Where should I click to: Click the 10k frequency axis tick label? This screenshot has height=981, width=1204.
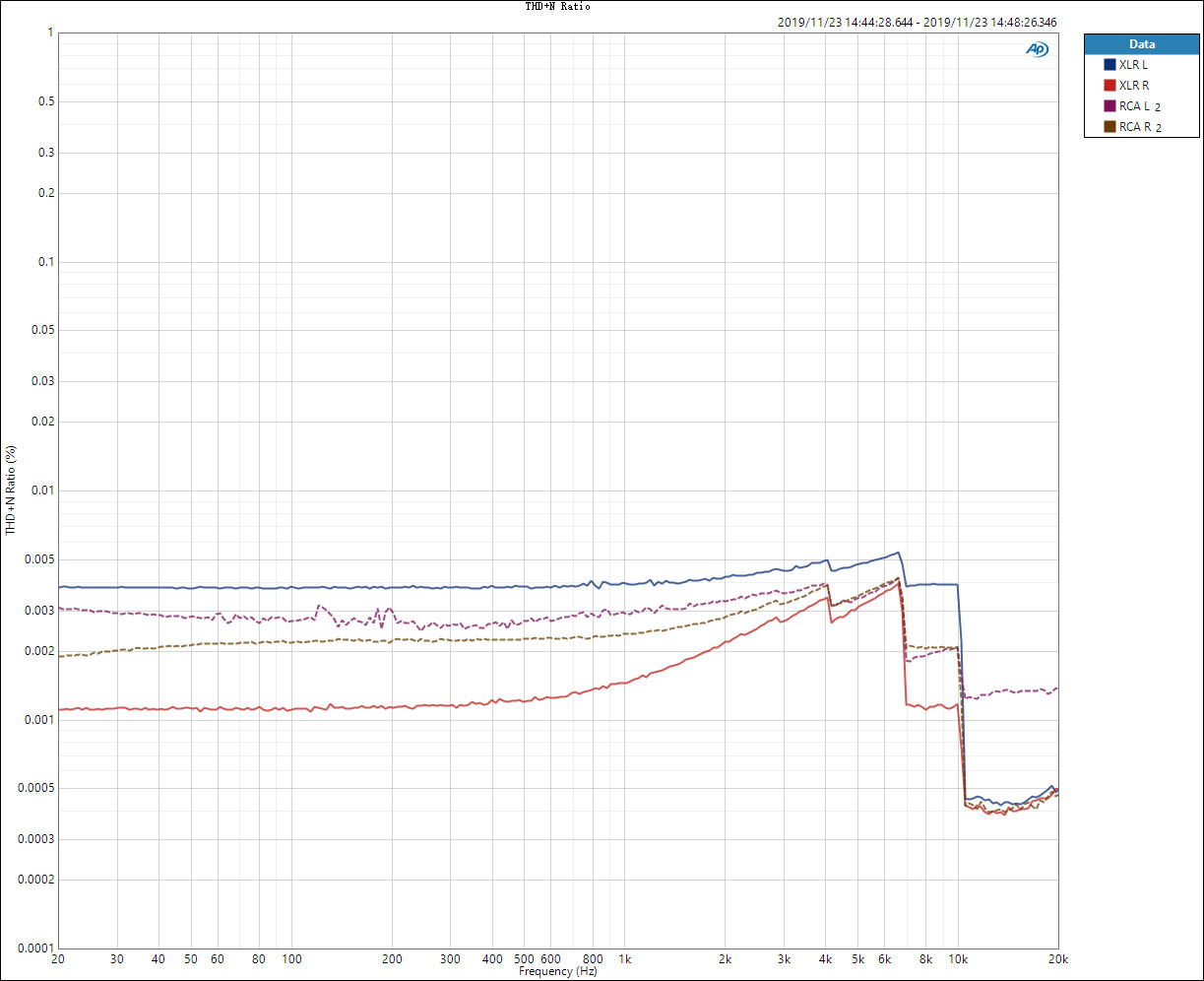pos(958,958)
